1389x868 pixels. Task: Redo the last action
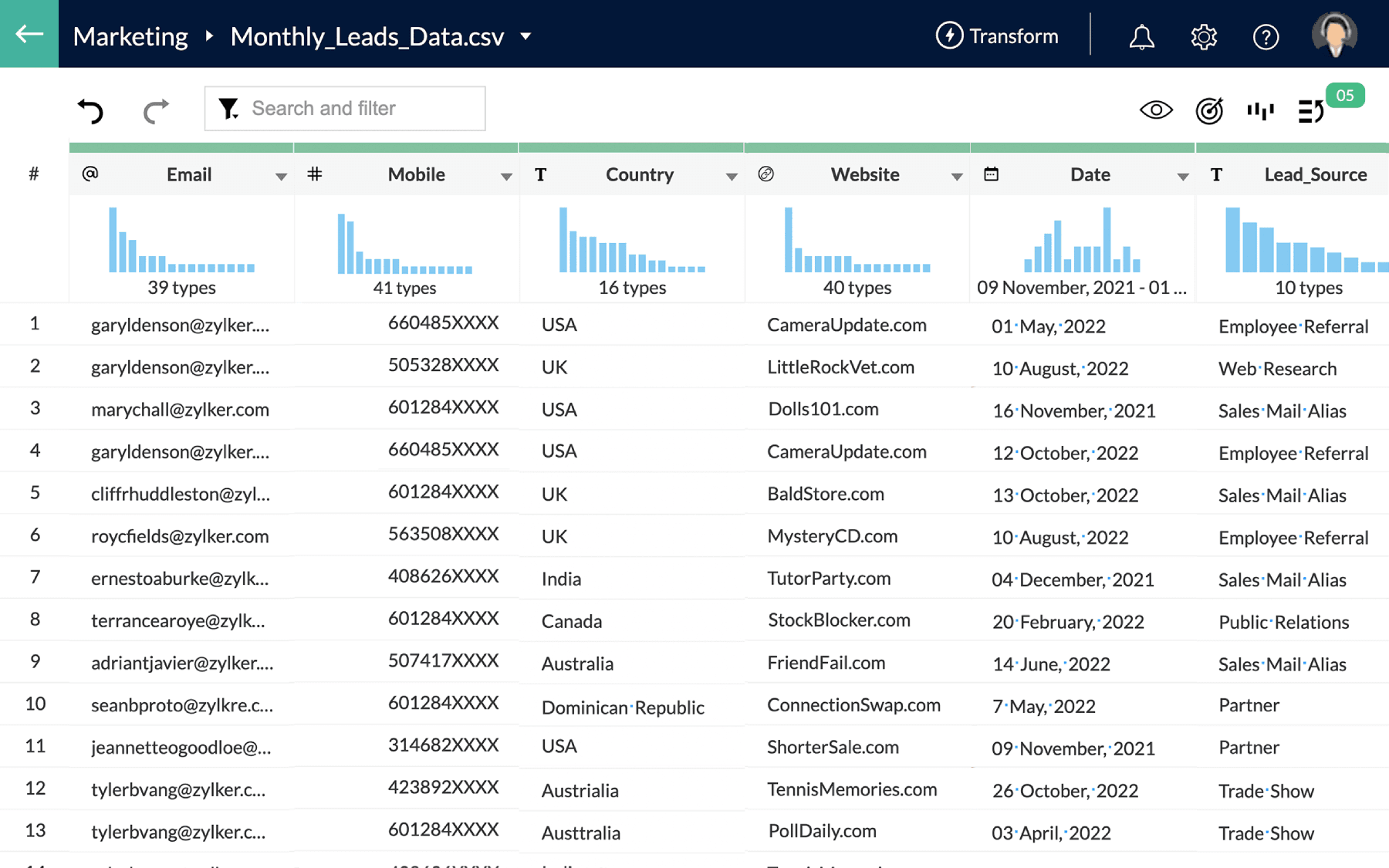[154, 110]
